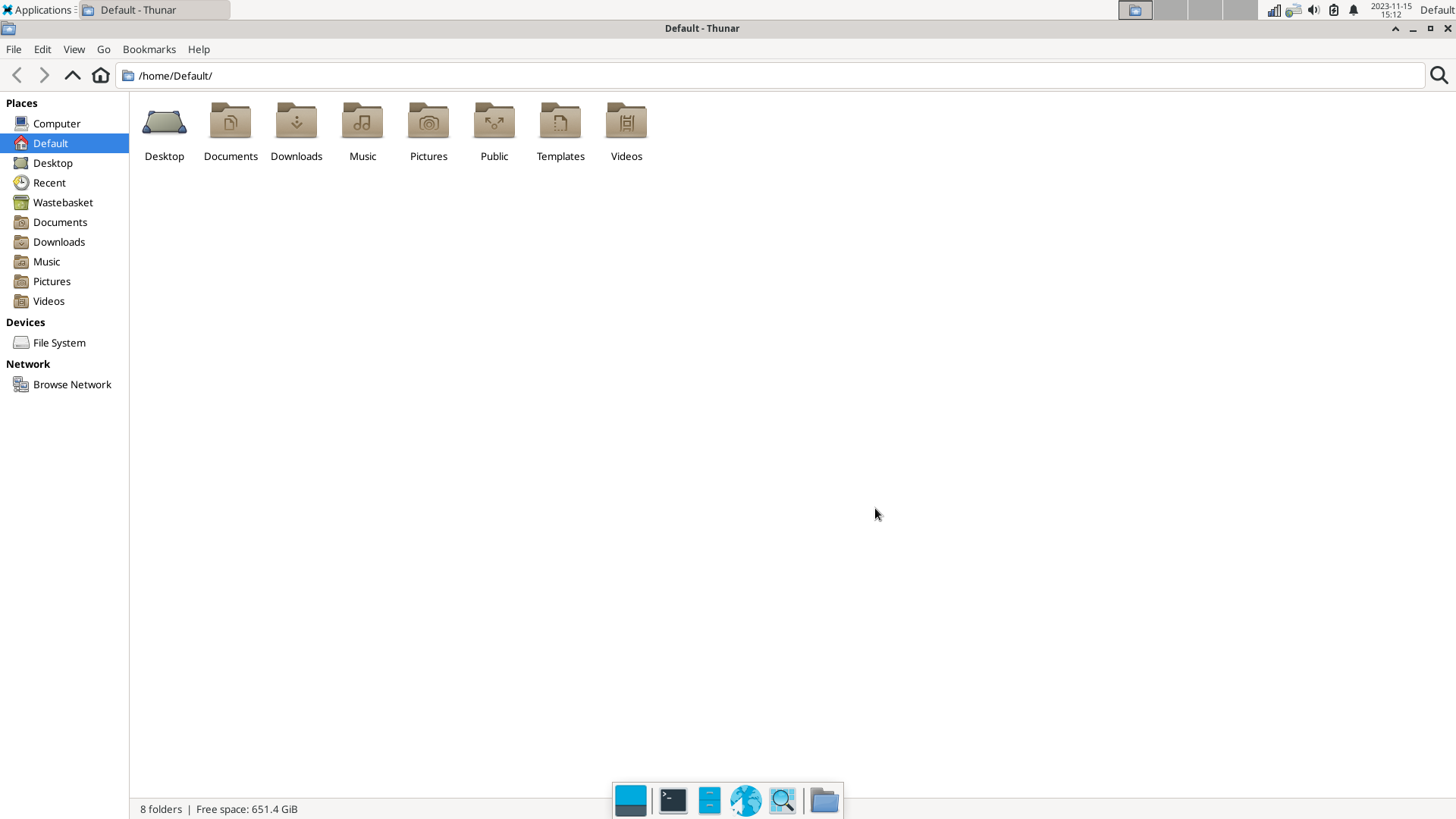
Task: Go up to parent folder
Action: 72,75
